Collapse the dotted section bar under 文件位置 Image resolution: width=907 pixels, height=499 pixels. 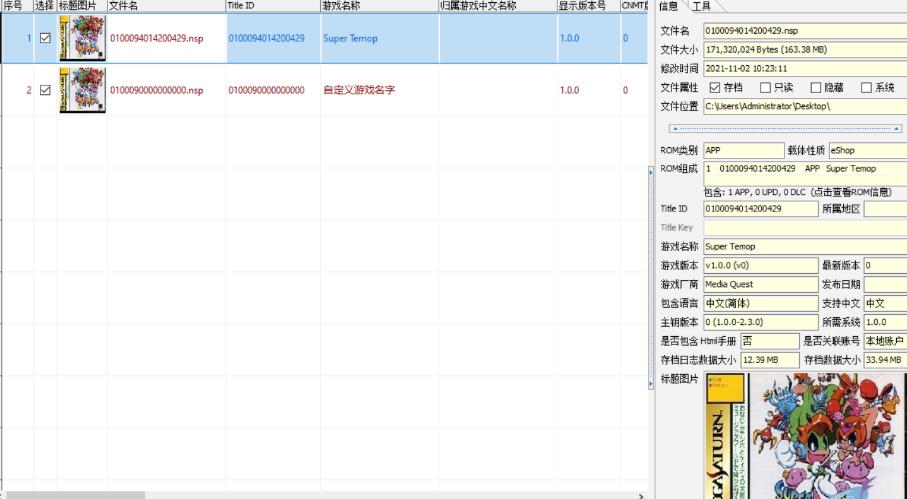[x=786, y=128]
